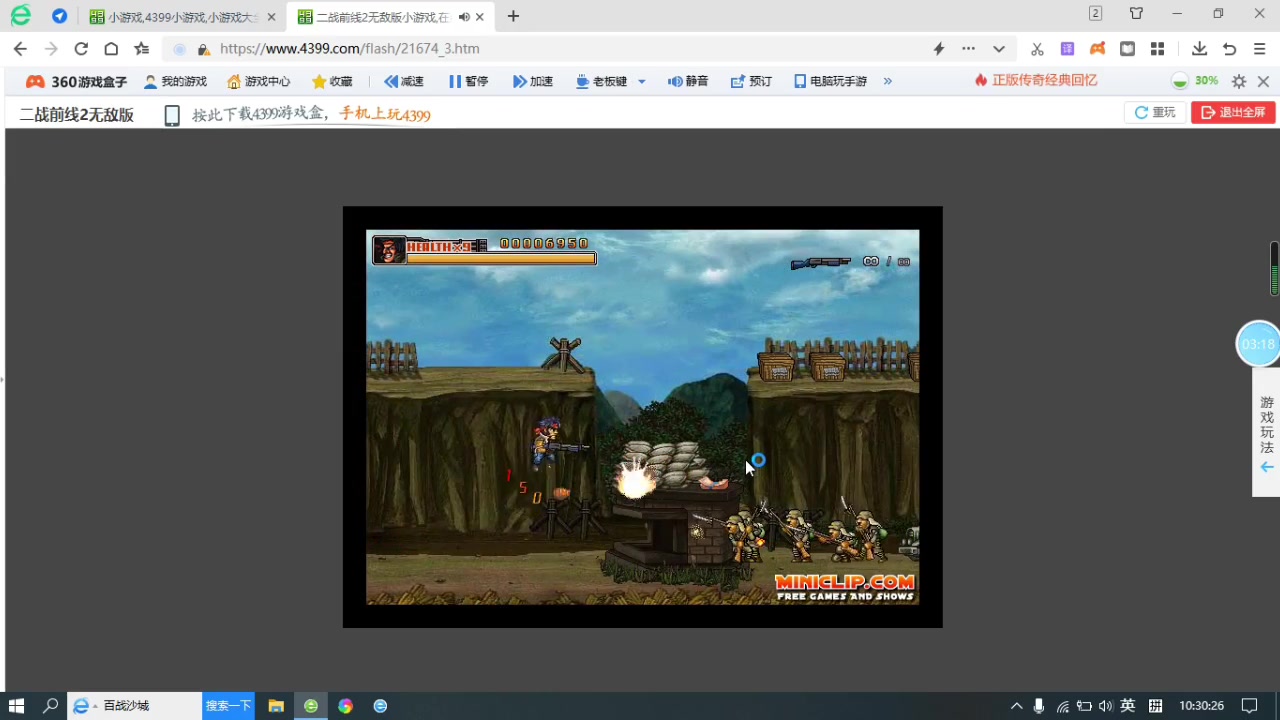Screen dimensions: 1280x720
Task: Expand the address bar dropdown chevron
Action: point(998,48)
